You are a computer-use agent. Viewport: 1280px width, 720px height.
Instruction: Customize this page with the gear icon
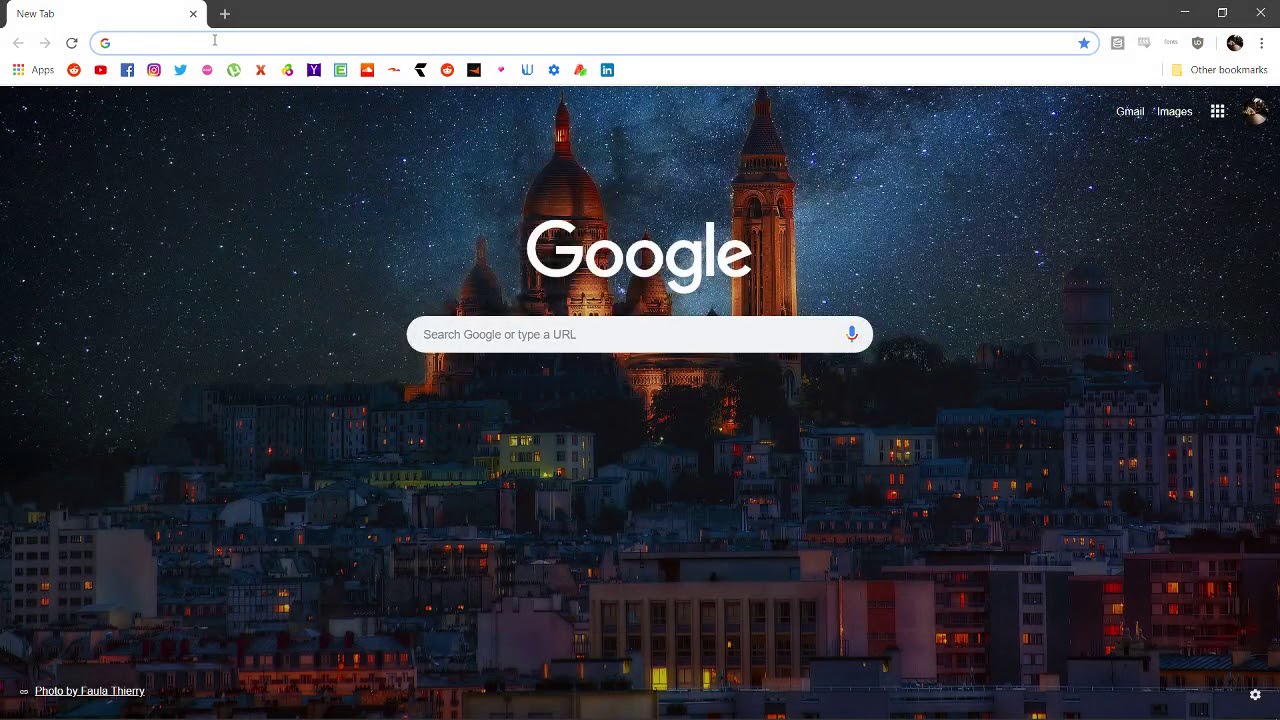pyautogui.click(x=1255, y=694)
